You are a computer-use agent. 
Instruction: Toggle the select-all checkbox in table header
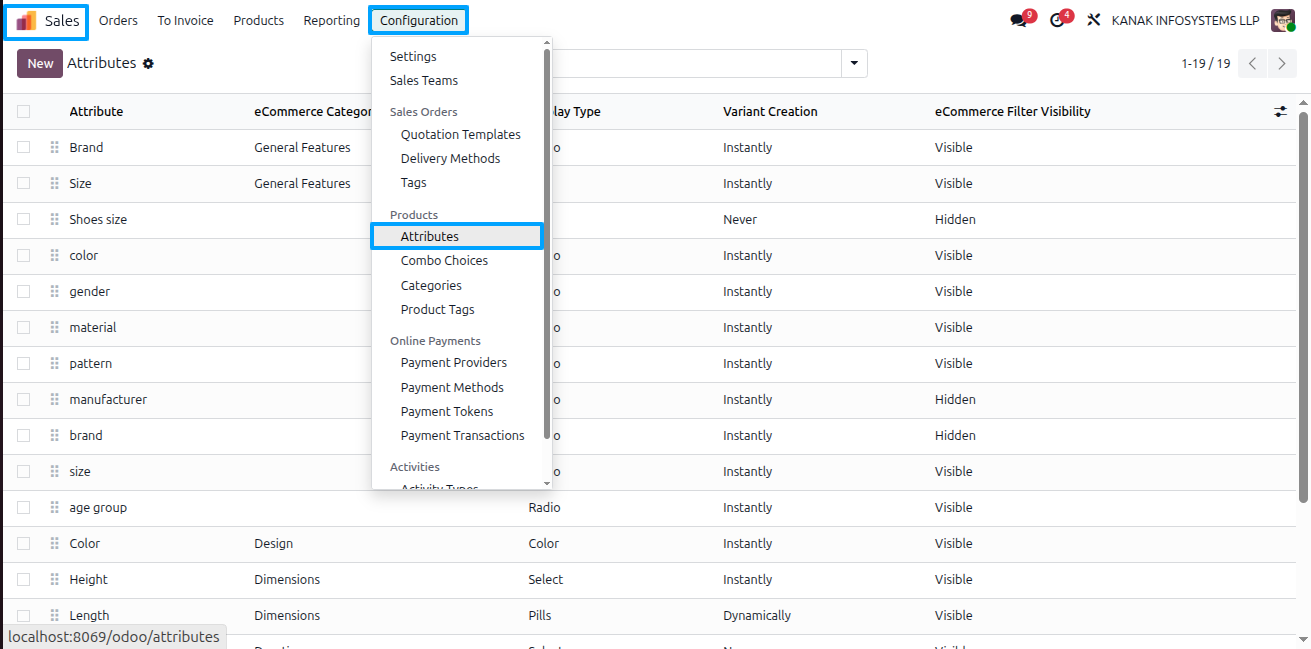point(23,112)
